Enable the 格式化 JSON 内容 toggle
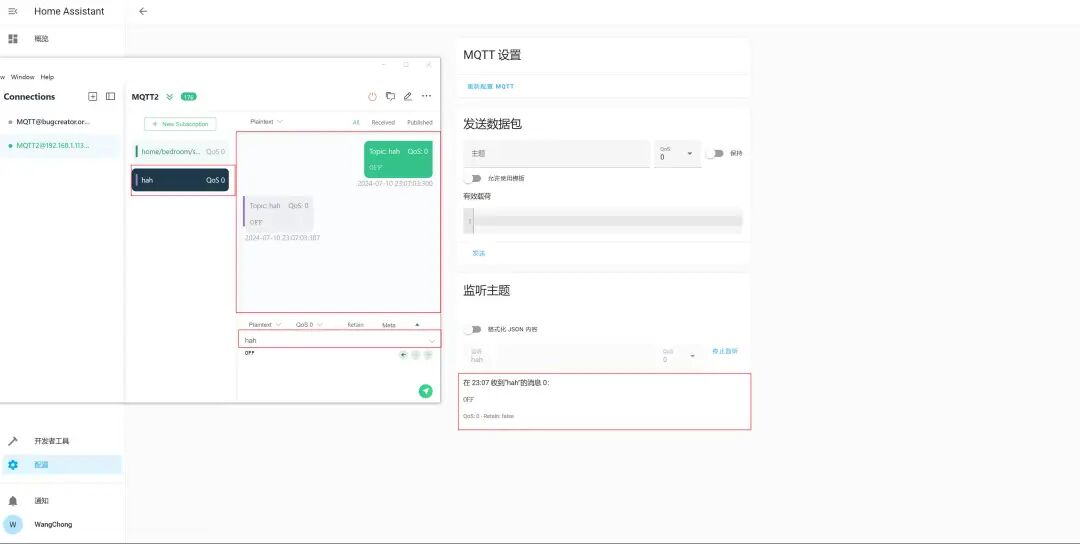 coord(472,329)
